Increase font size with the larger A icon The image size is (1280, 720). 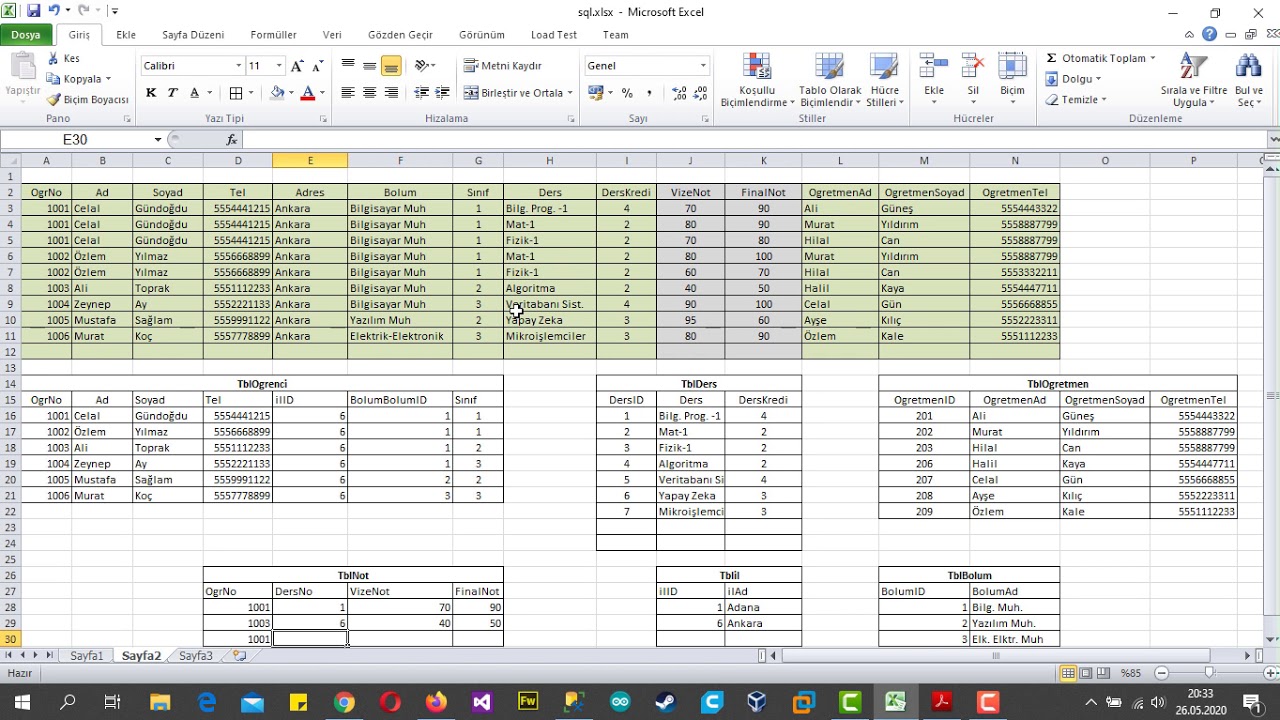pos(297,66)
